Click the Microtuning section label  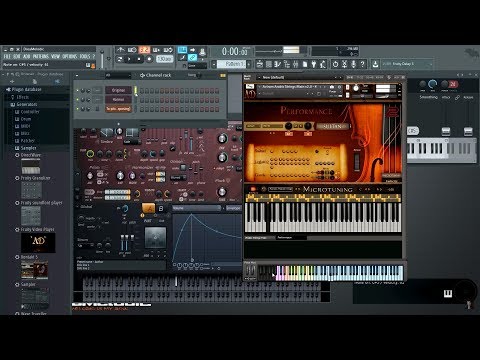tap(327, 189)
